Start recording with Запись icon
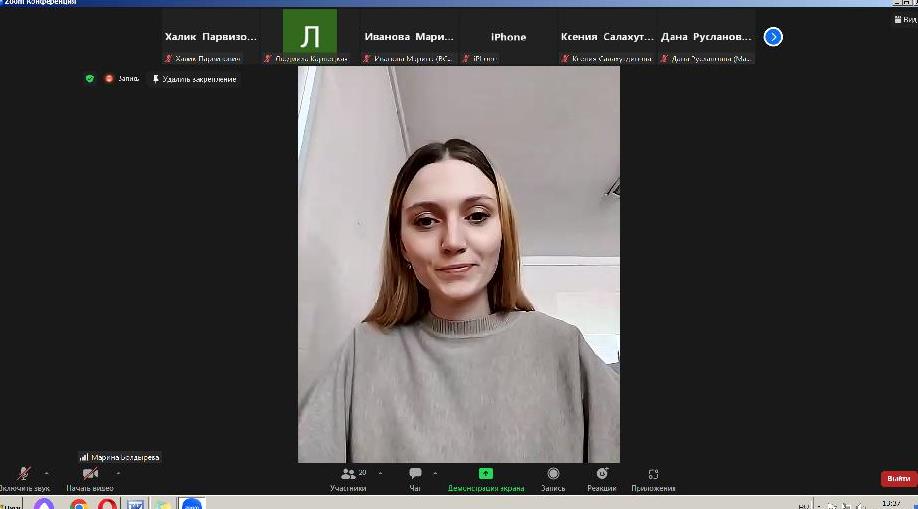The image size is (918, 509). pos(553,474)
